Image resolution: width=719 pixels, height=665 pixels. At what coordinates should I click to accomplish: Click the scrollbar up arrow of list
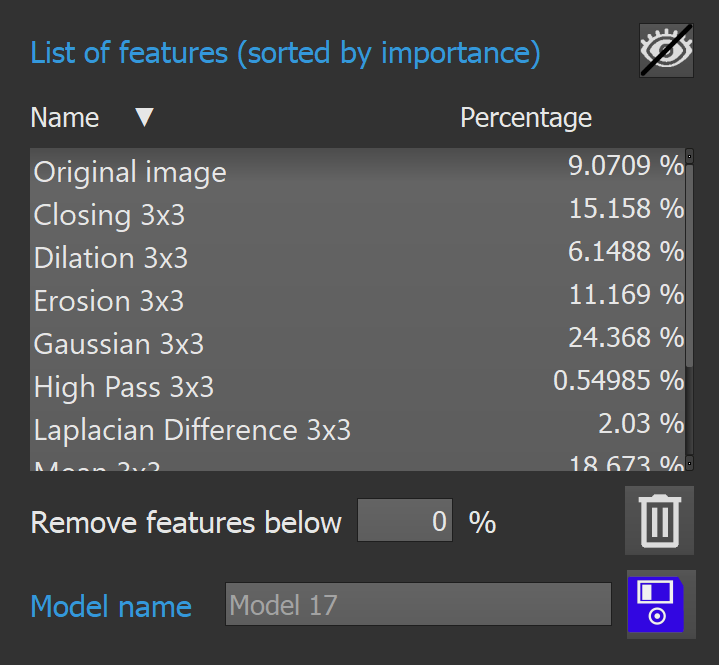click(689, 156)
